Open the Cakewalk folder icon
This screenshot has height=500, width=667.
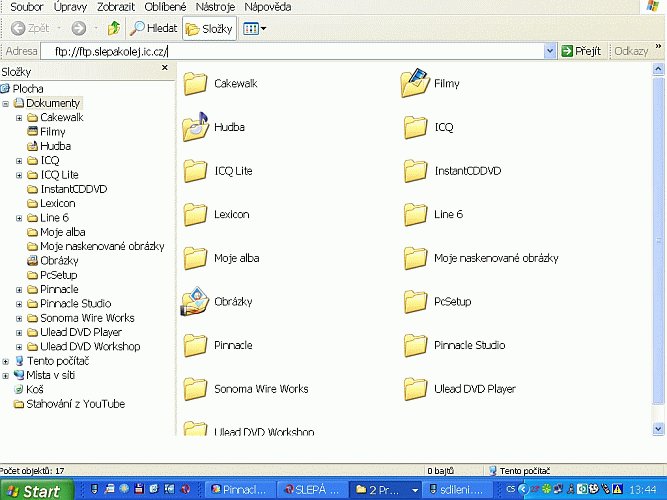click(195, 83)
